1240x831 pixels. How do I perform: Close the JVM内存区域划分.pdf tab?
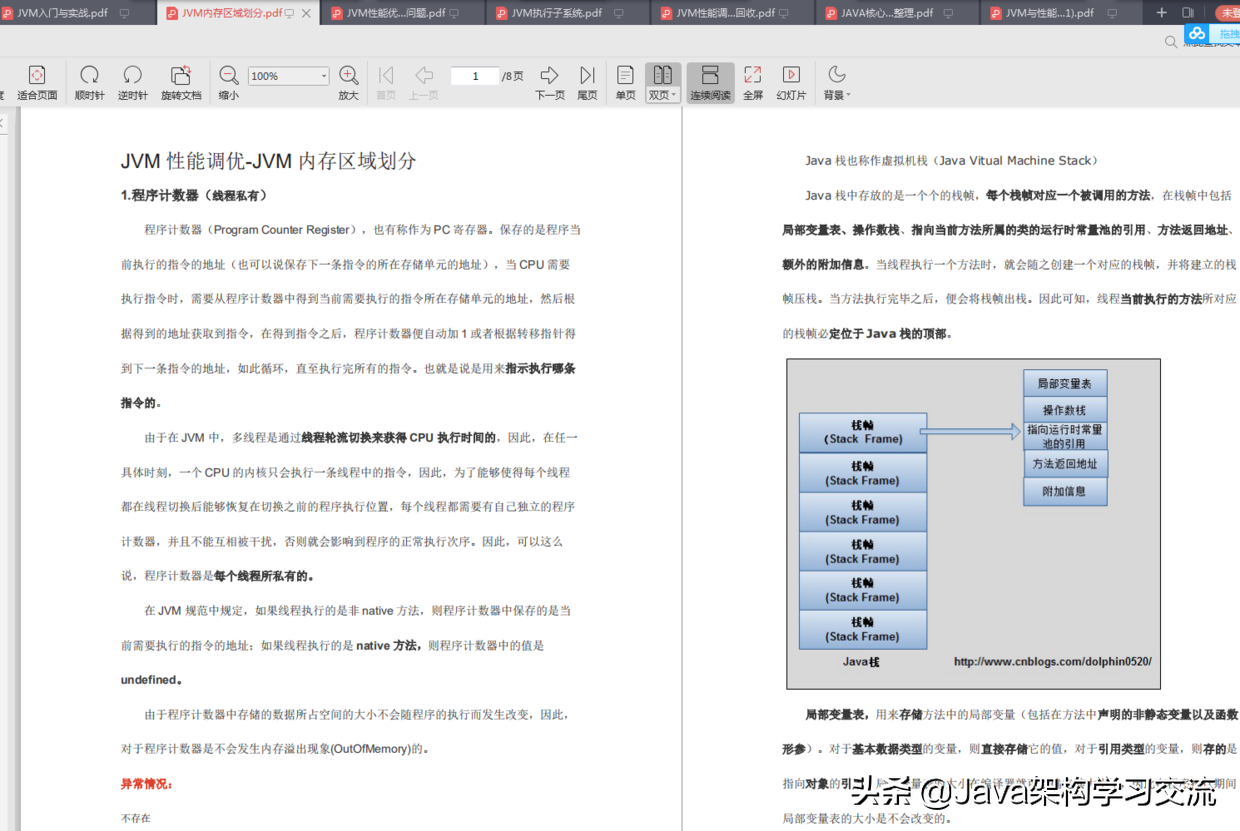[306, 13]
